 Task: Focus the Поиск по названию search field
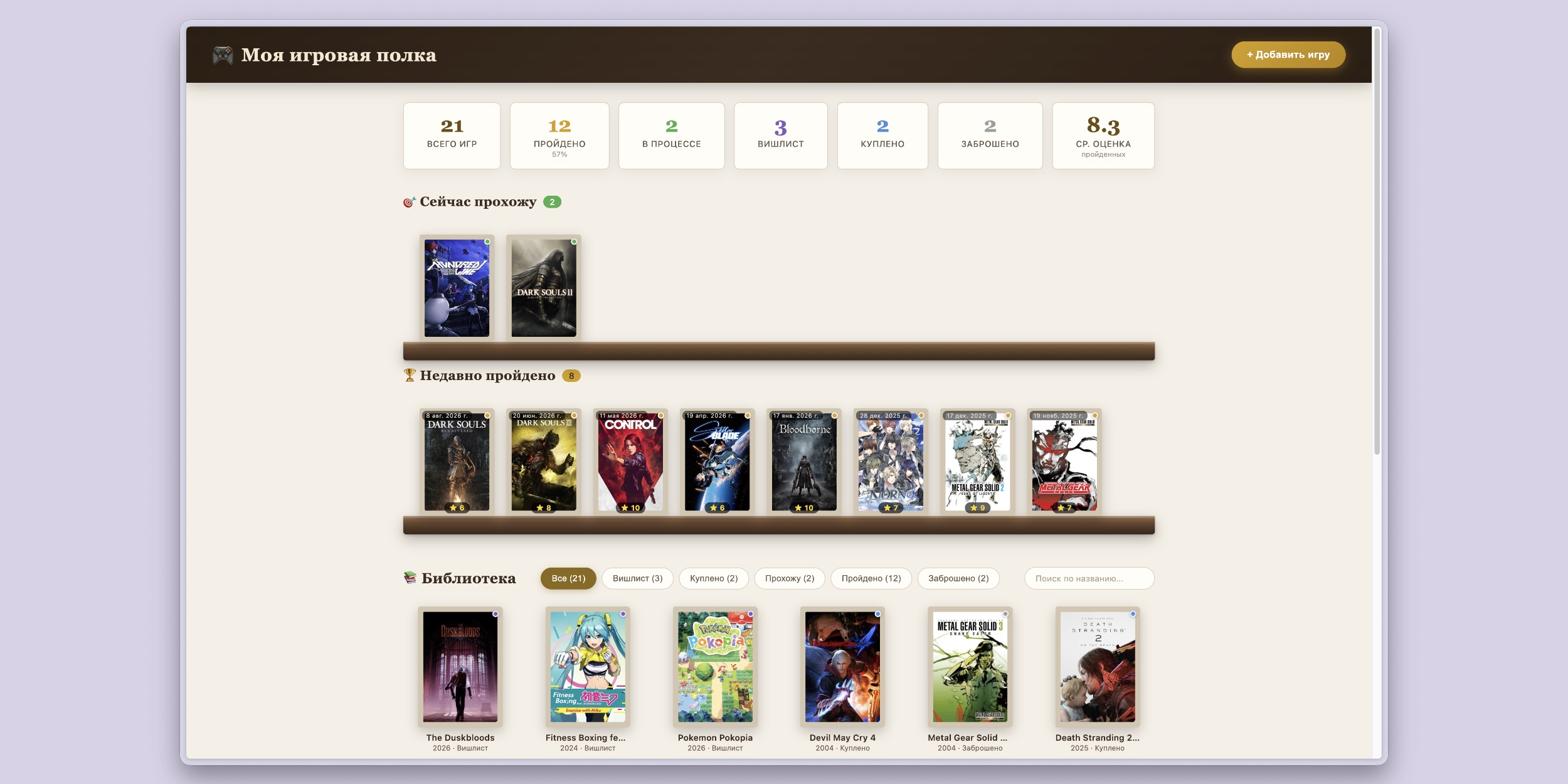click(1089, 578)
